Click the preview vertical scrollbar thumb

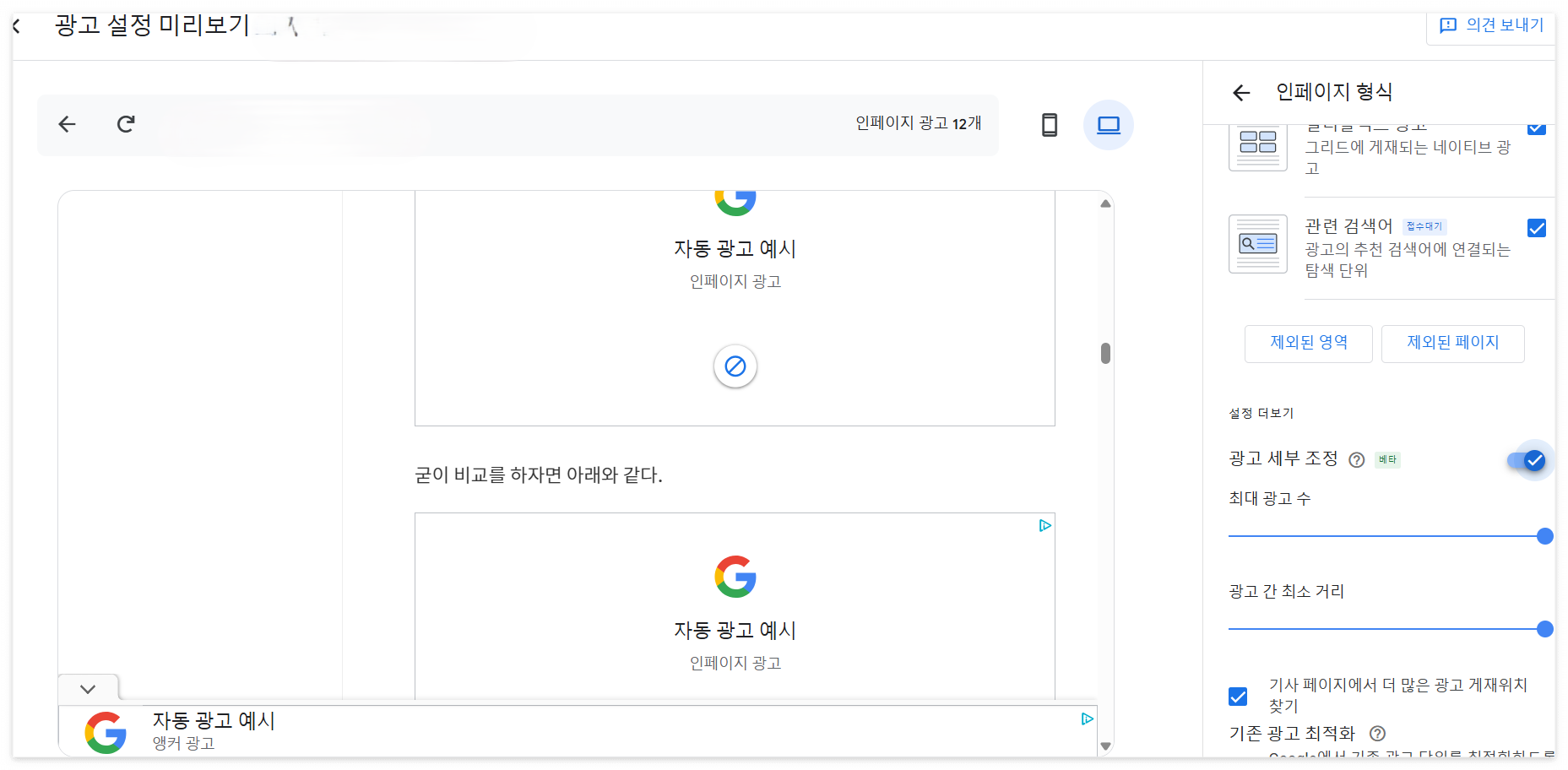pyautogui.click(x=1105, y=353)
